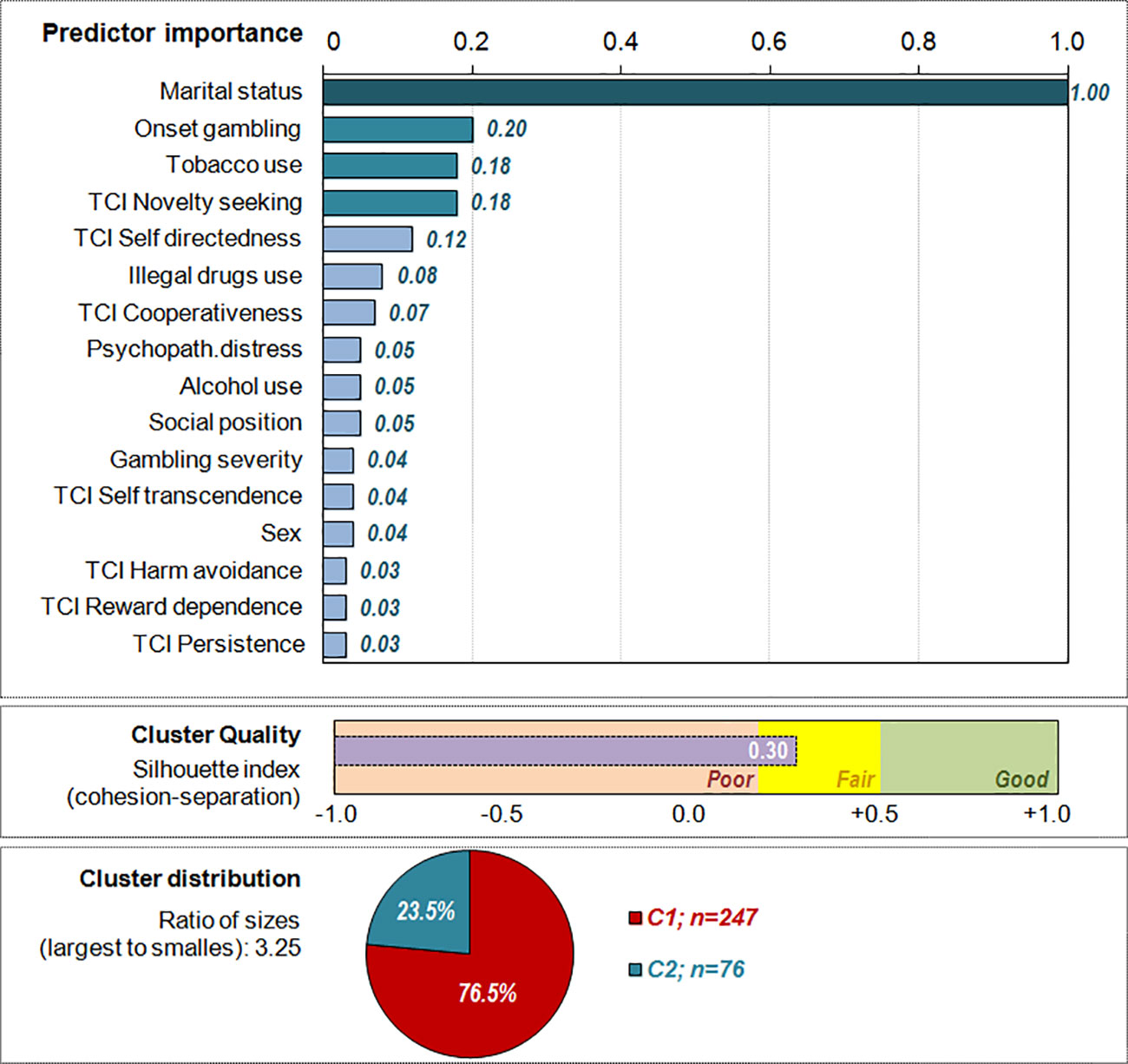The image size is (1128, 1064).
Task: Click the 'Marital status' label
Action: point(231,91)
